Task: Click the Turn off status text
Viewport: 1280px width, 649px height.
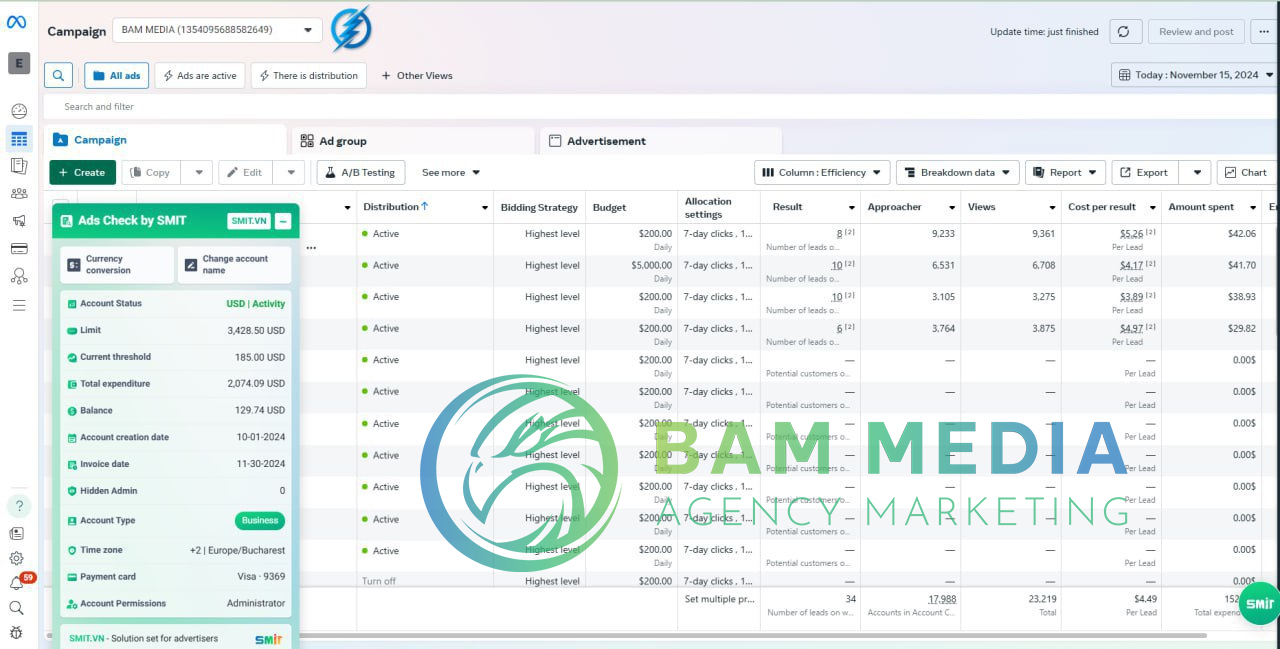Action: click(379, 581)
